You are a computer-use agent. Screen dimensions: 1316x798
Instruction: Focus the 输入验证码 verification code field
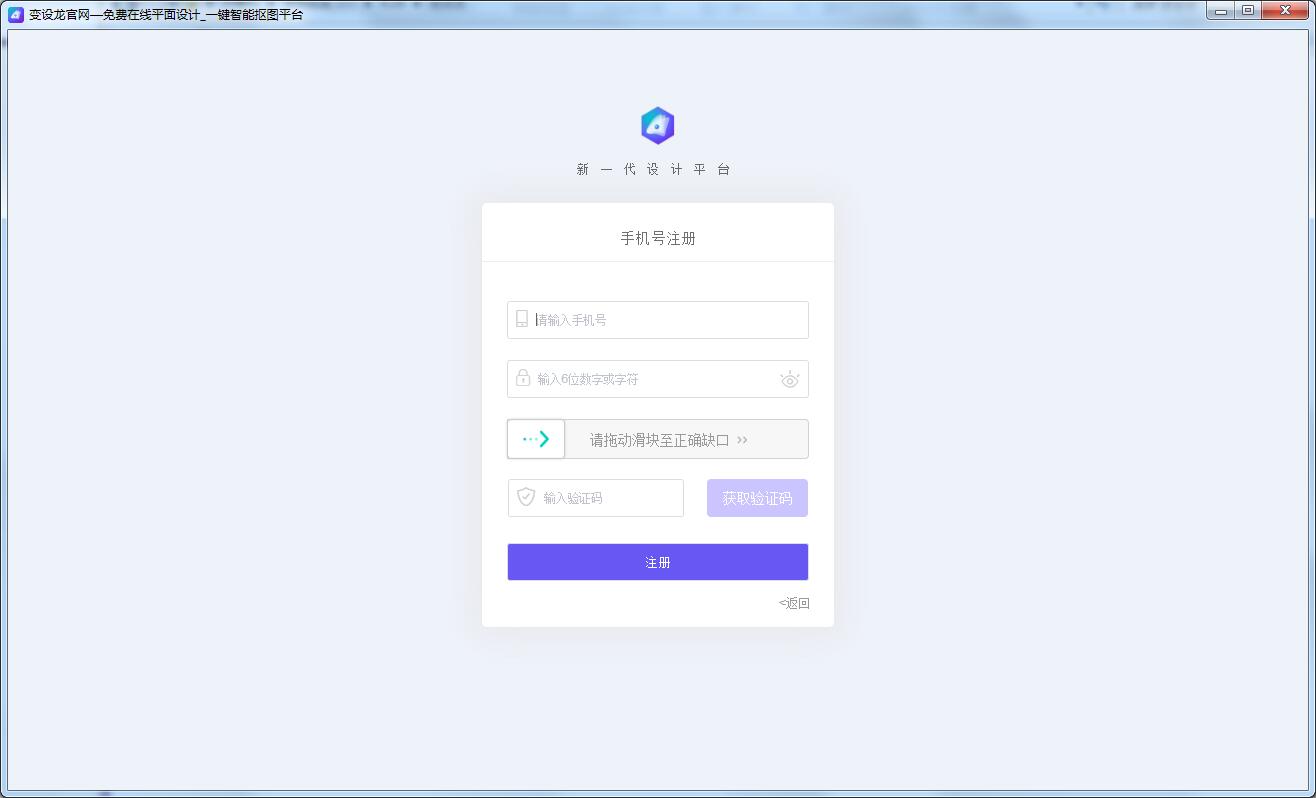click(x=610, y=498)
